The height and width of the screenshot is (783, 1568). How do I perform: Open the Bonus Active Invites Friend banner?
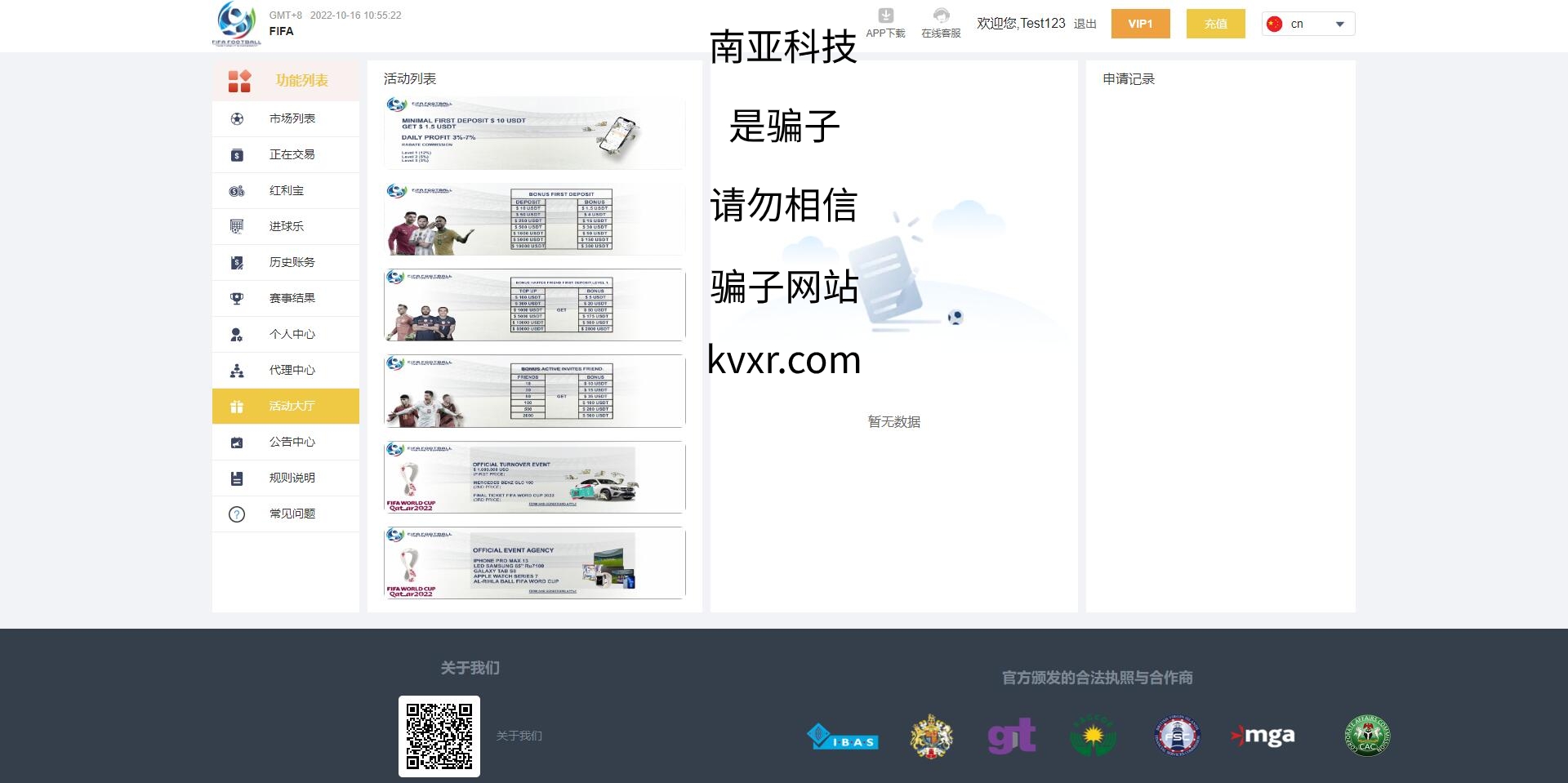534,391
